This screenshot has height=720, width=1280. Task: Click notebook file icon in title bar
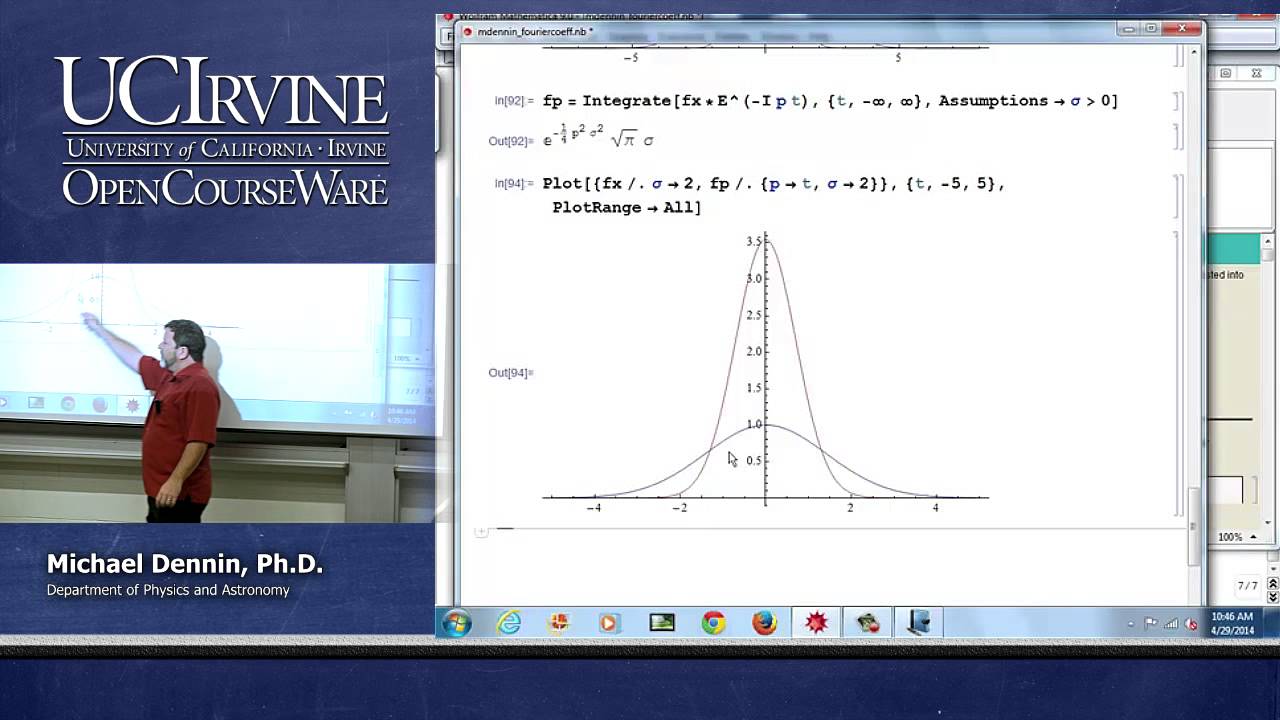coord(468,32)
